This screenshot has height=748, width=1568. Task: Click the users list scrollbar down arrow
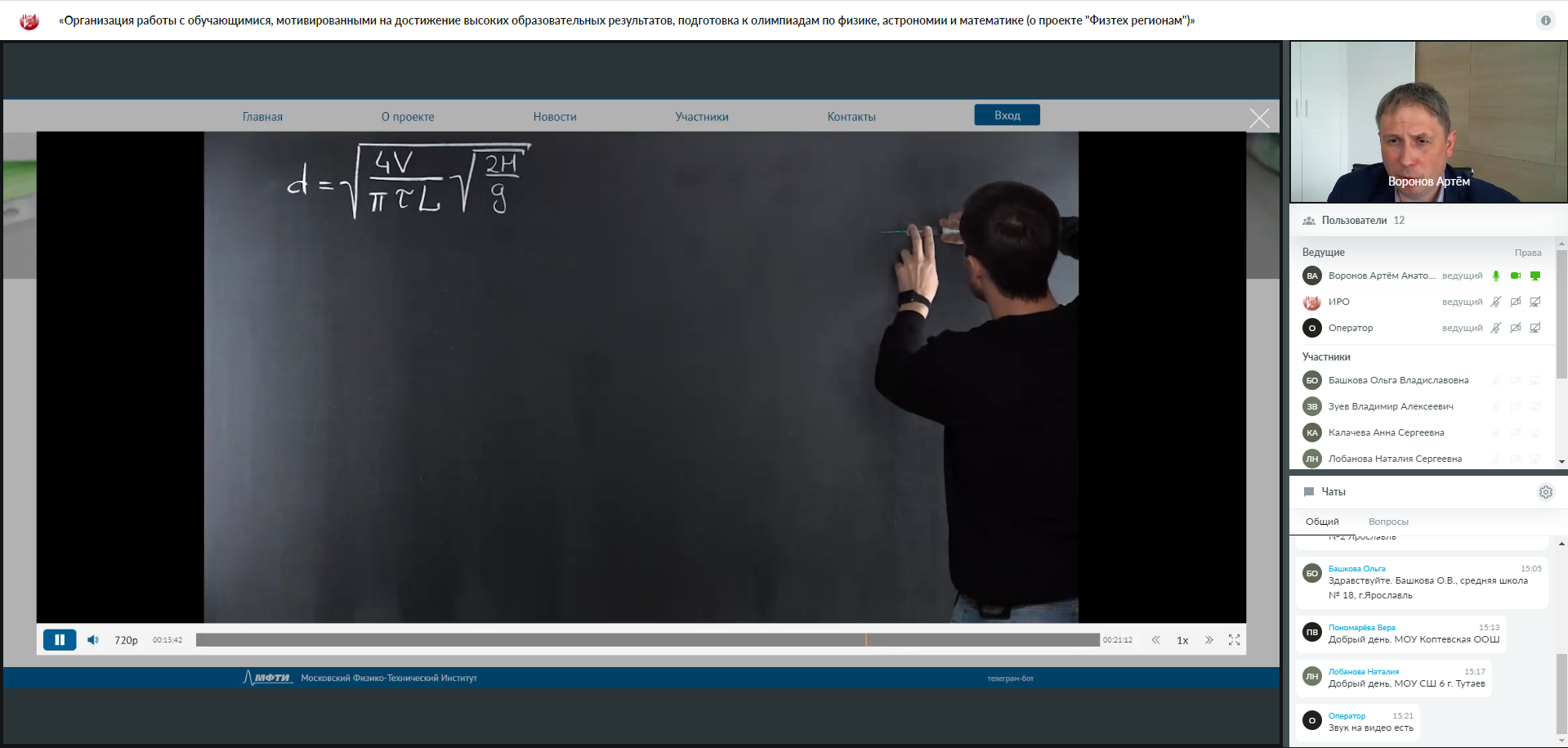(1561, 462)
